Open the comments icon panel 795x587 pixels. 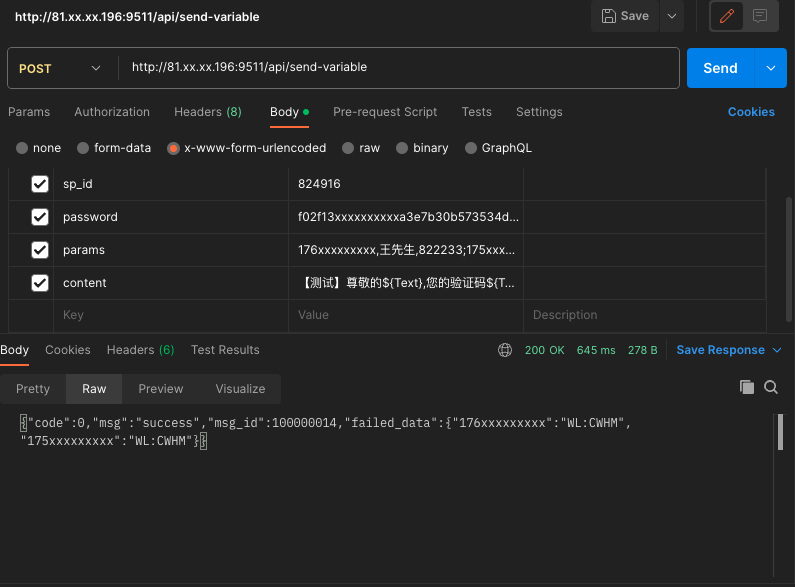(760, 16)
